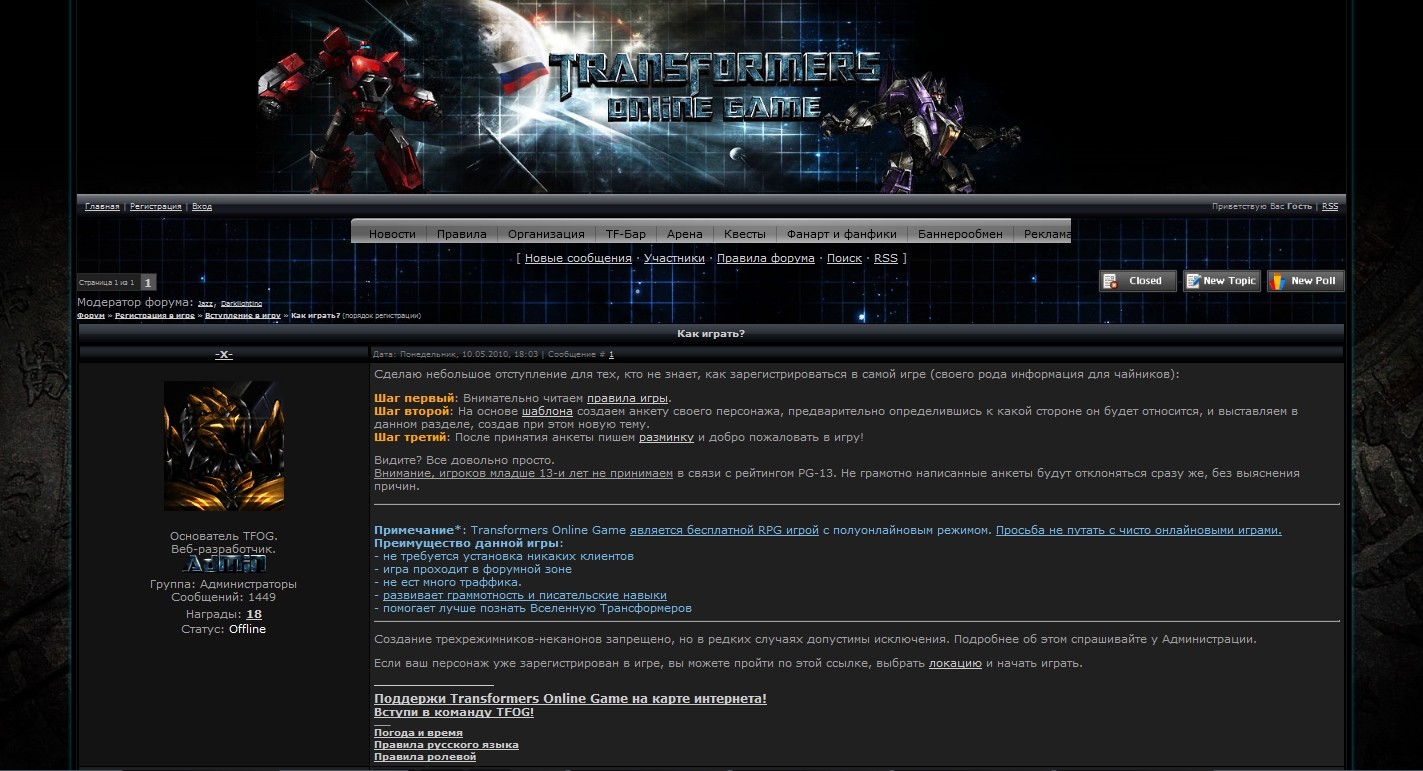This screenshot has height=771, width=1423.
Task: Start a poll using New Poll button
Action: point(1305,281)
